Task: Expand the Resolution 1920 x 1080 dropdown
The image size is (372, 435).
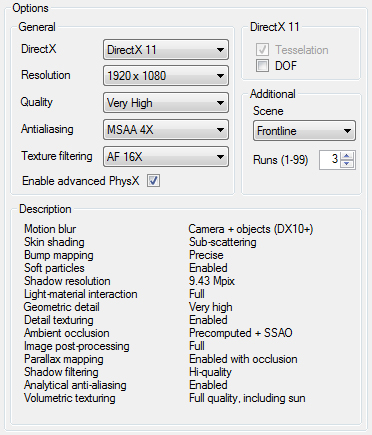Action: 166,76
